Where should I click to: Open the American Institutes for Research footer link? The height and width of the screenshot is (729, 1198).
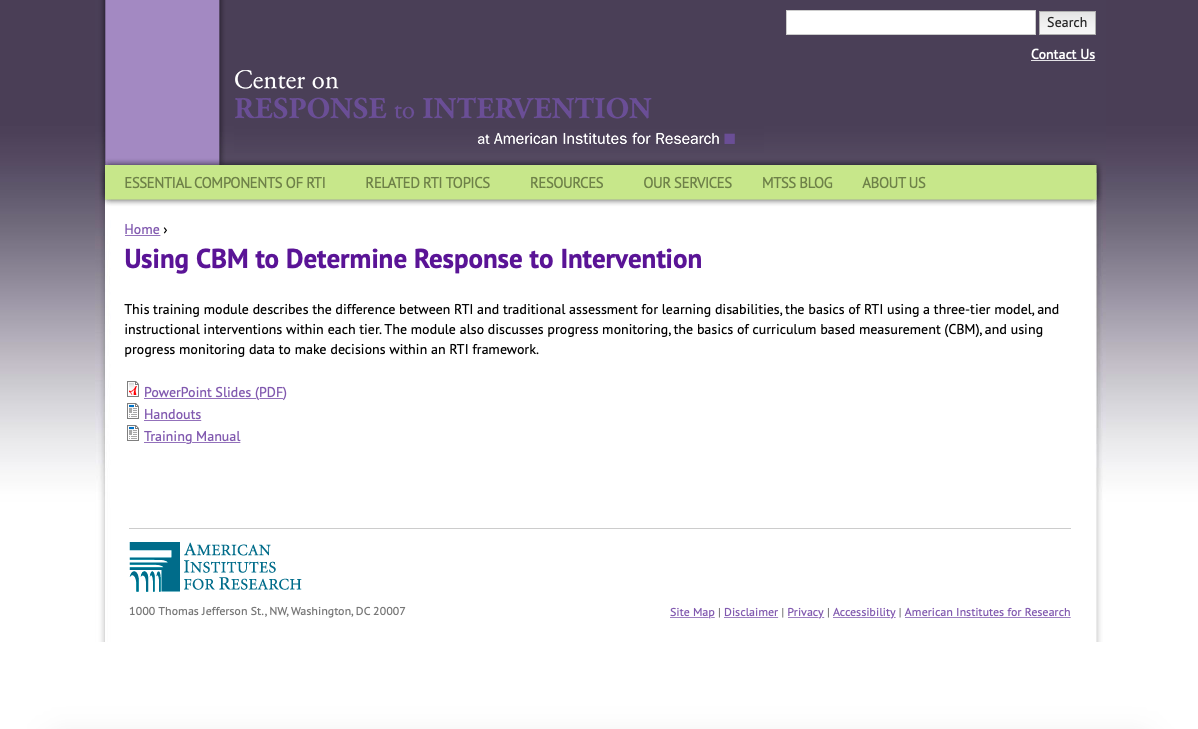pos(987,612)
